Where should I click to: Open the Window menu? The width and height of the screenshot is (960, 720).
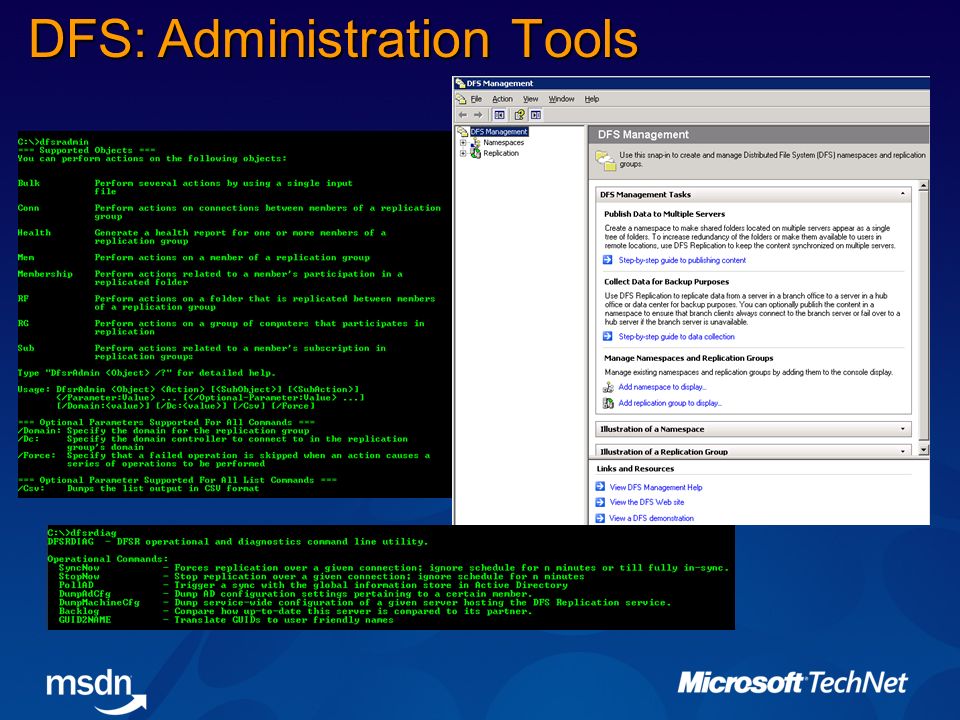tap(561, 99)
